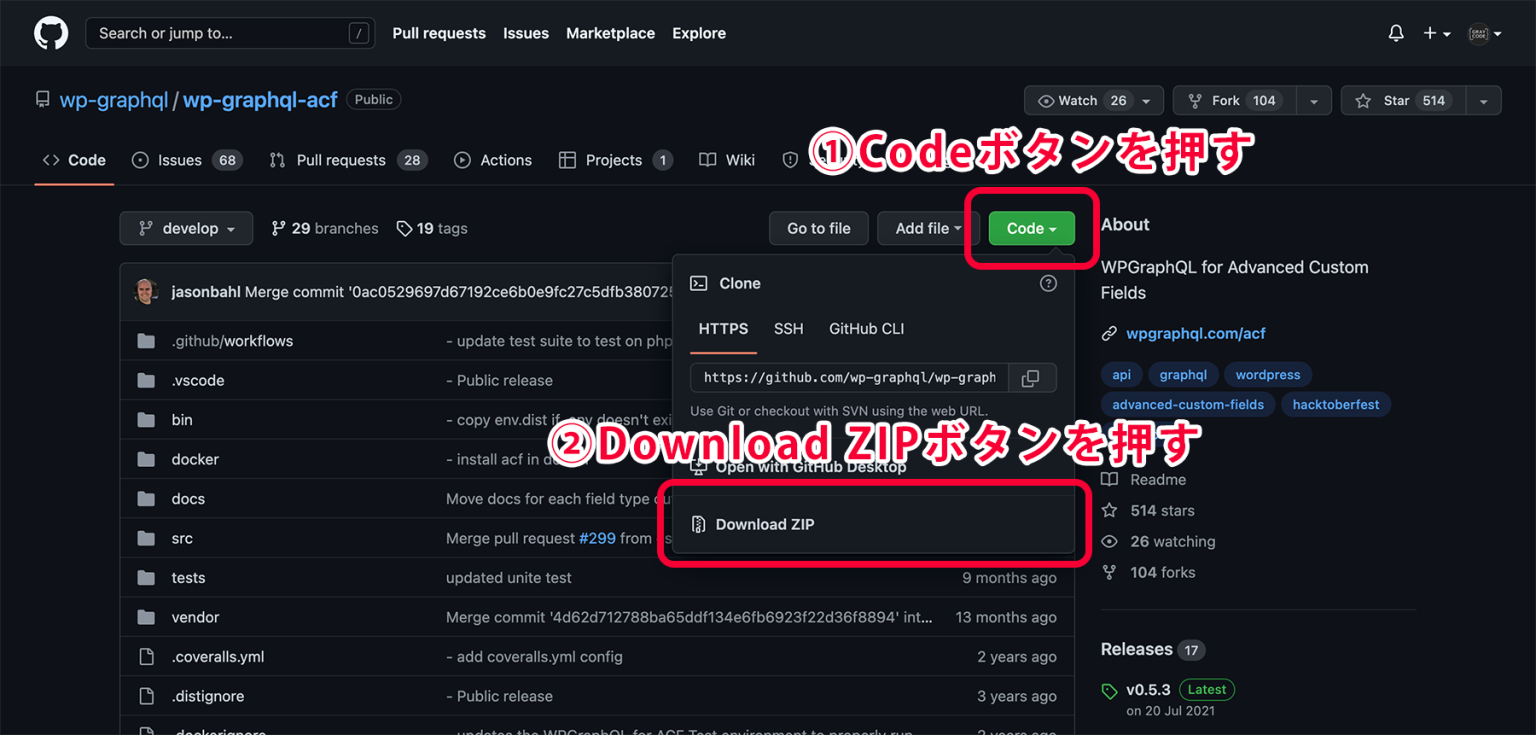Open 'updated unite test' commit message

point(509,578)
